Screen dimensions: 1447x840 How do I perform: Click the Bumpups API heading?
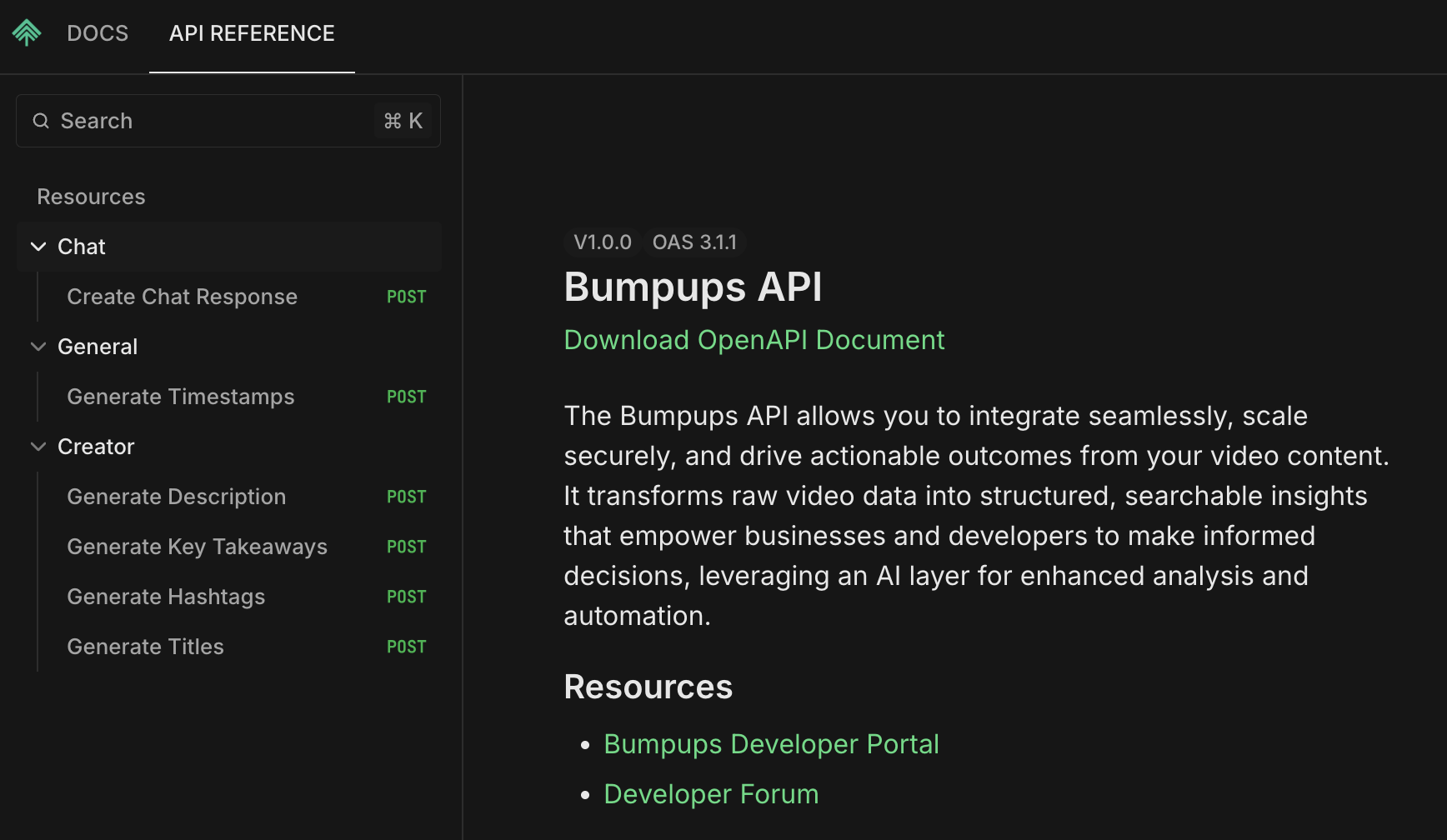click(693, 287)
